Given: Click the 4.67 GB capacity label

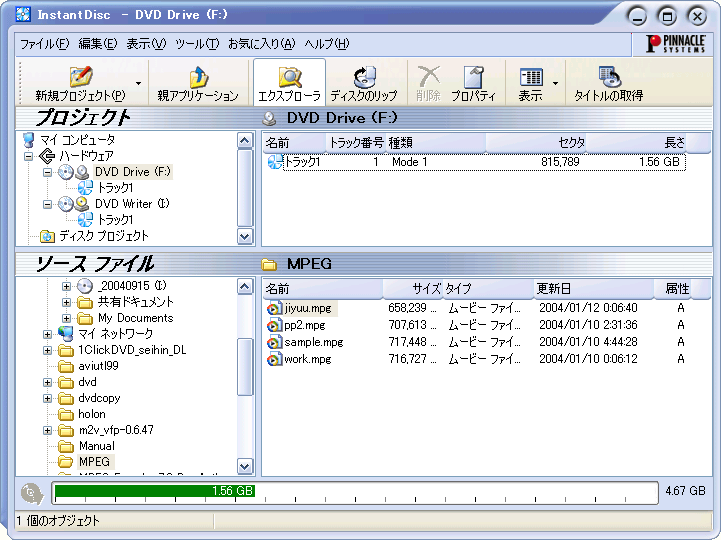Looking at the screenshot, I should click(685, 491).
